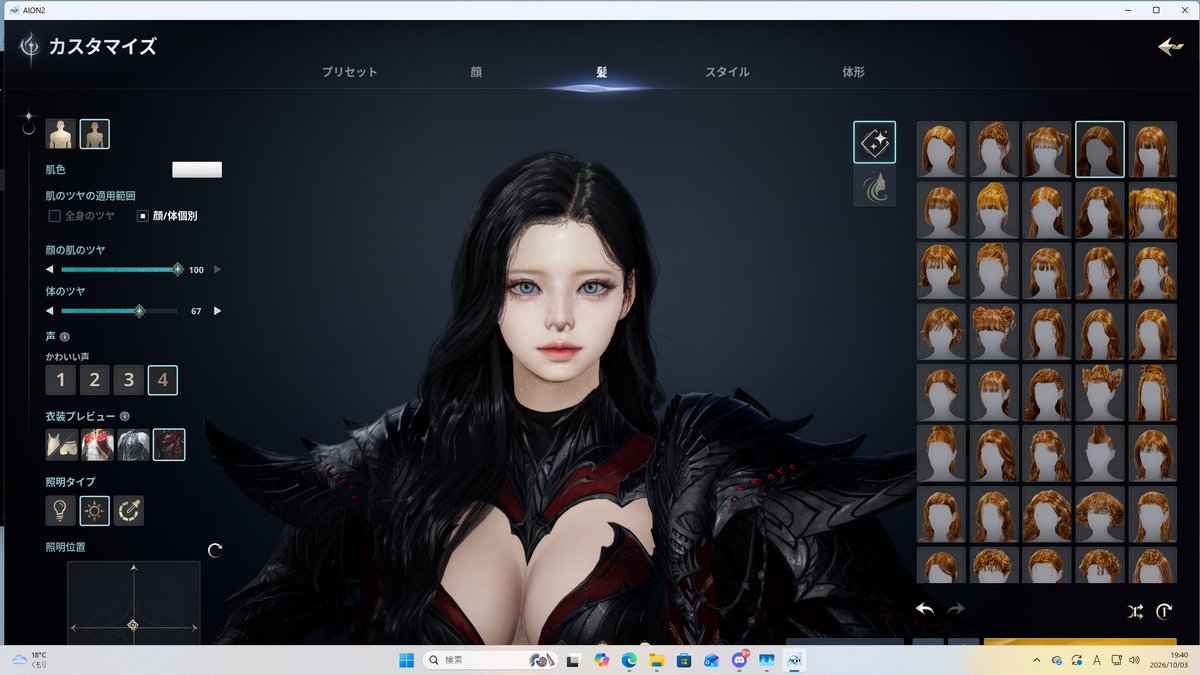Select the female body type icon
This screenshot has width=1200, height=675.
click(95, 134)
